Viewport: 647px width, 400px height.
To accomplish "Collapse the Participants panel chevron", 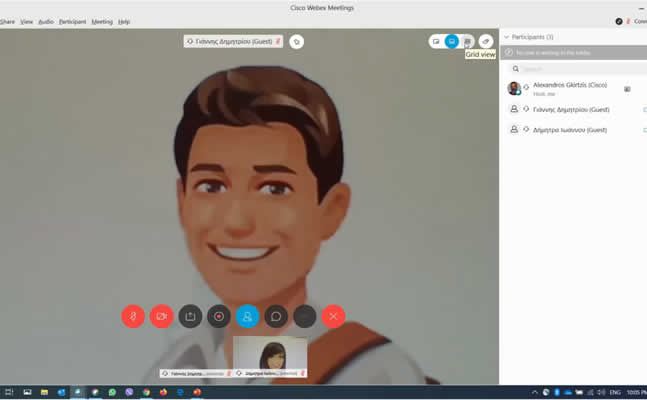I will pyautogui.click(x=506, y=37).
